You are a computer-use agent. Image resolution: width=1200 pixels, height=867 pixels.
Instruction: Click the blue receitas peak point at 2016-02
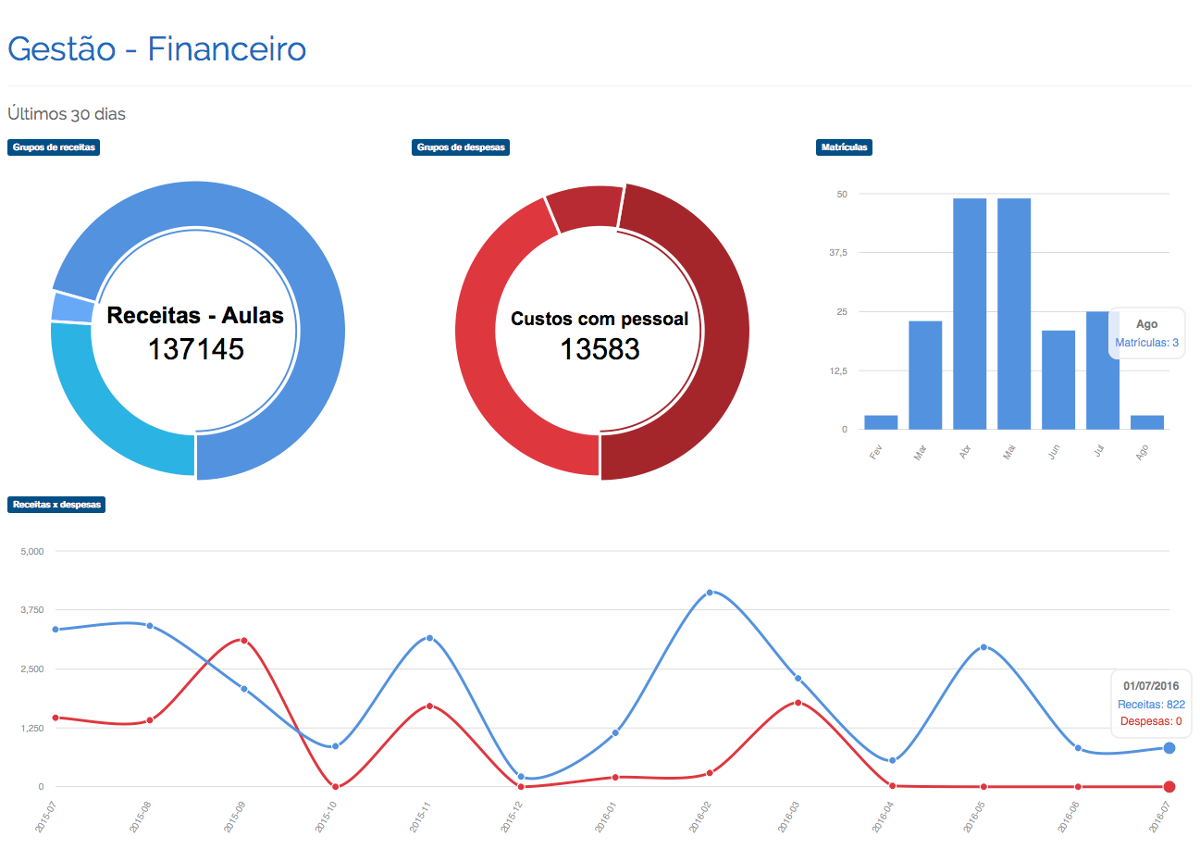pyautogui.click(x=710, y=593)
